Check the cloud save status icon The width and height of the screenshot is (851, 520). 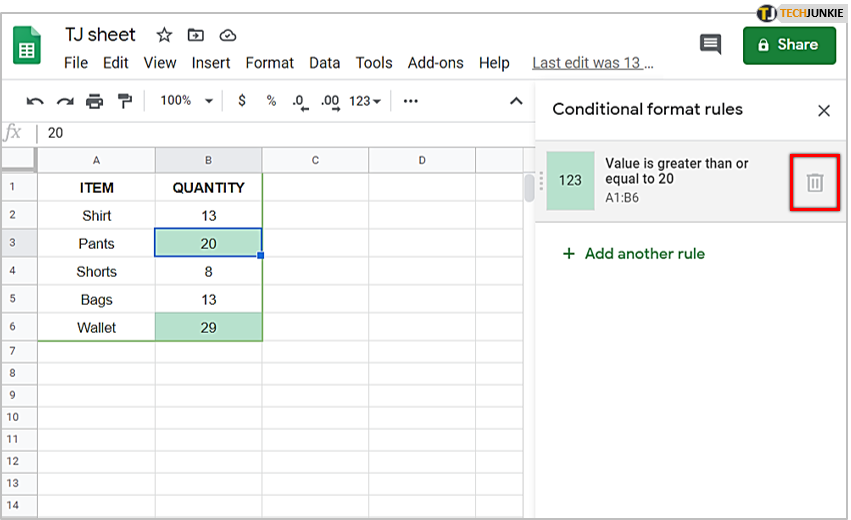pyautogui.click(x=227, y=36)
